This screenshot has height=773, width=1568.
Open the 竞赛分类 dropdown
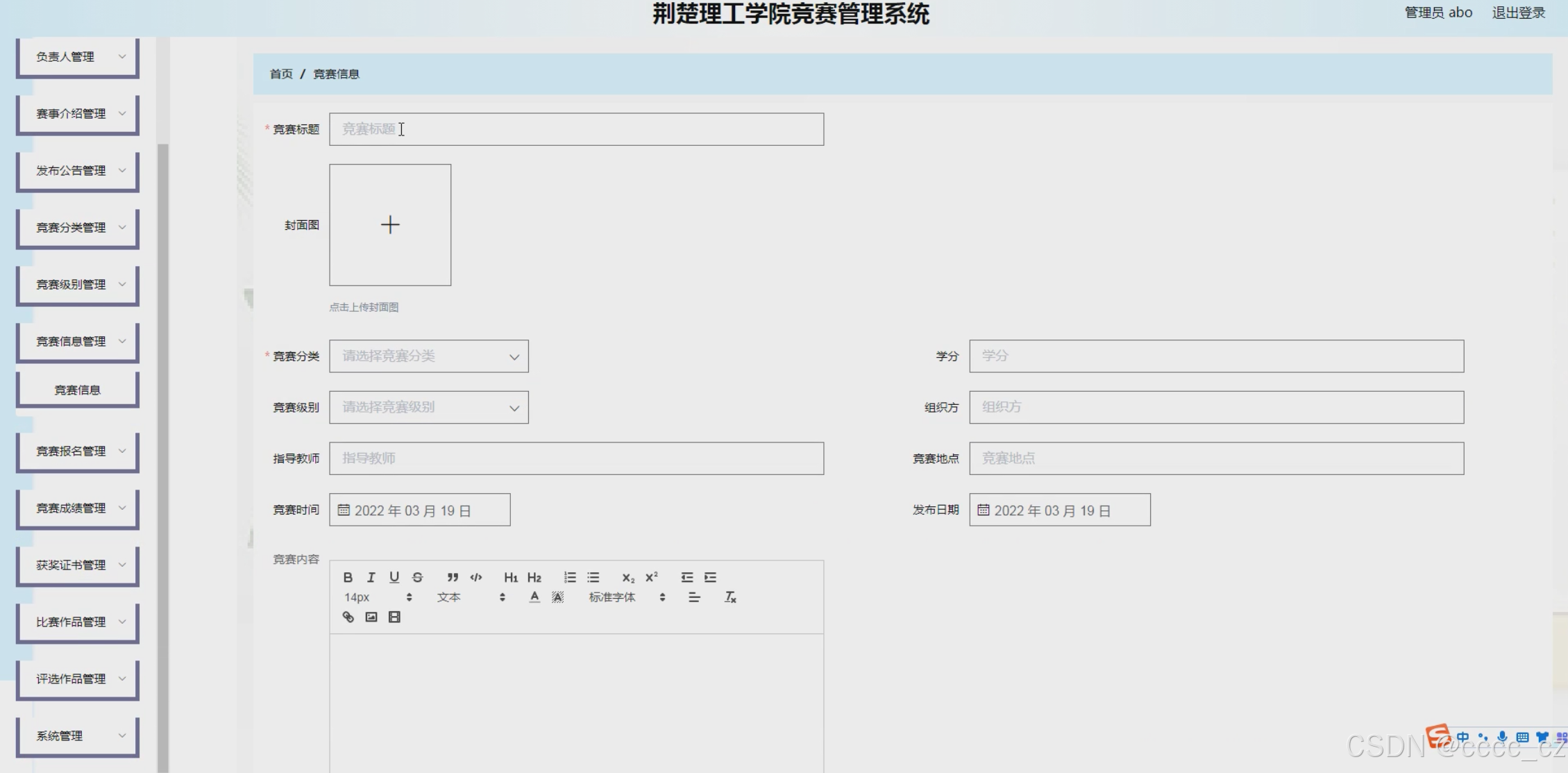click(x=428, y=356)
